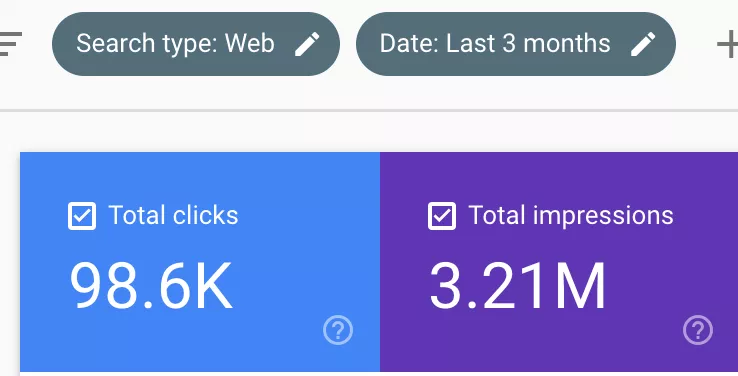738x376 pixels.
Task: Toggle Total impressions checkbox
Action: coord(442,216)
